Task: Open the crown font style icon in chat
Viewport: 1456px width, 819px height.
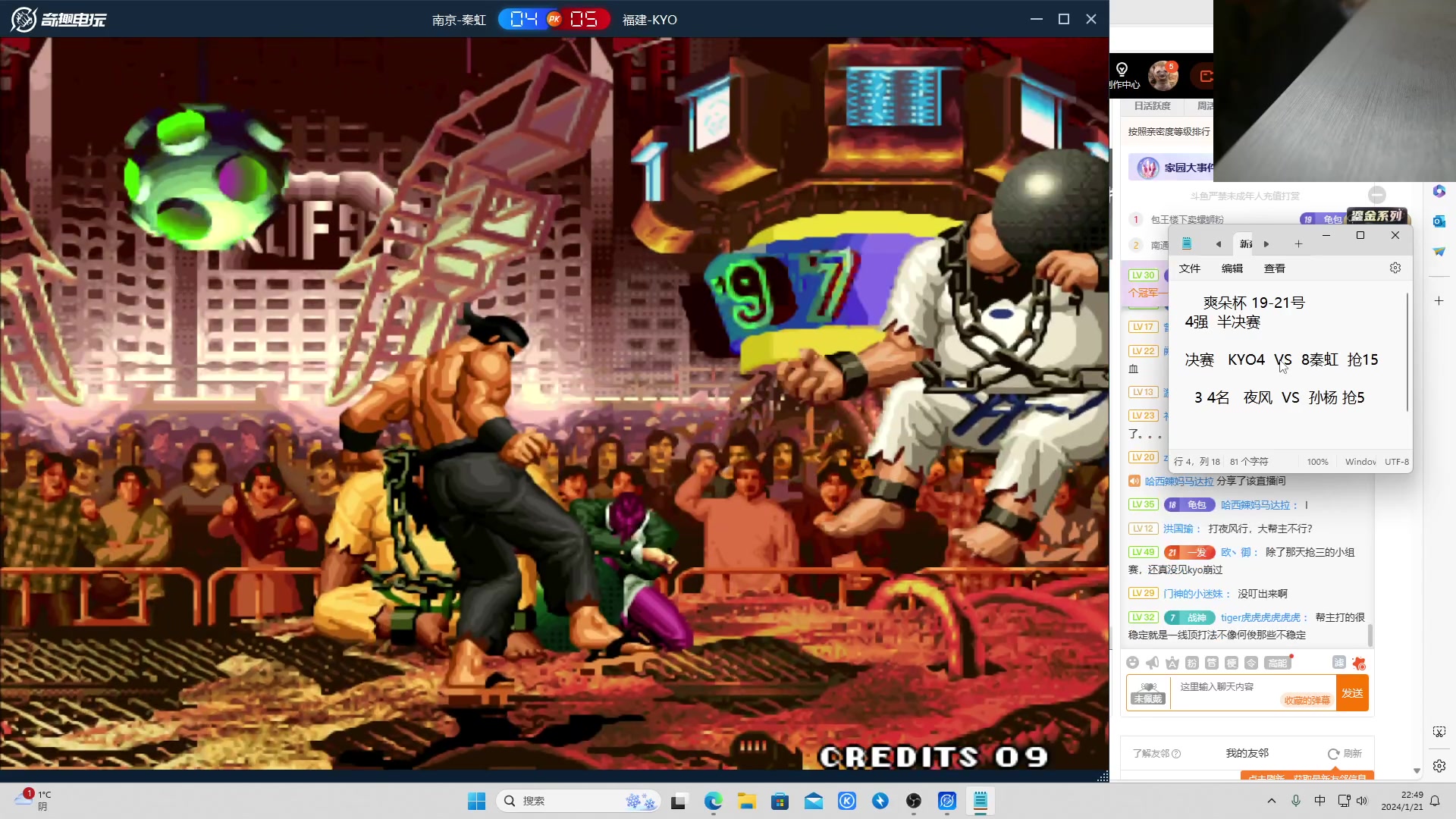Action: (1172, 663)
